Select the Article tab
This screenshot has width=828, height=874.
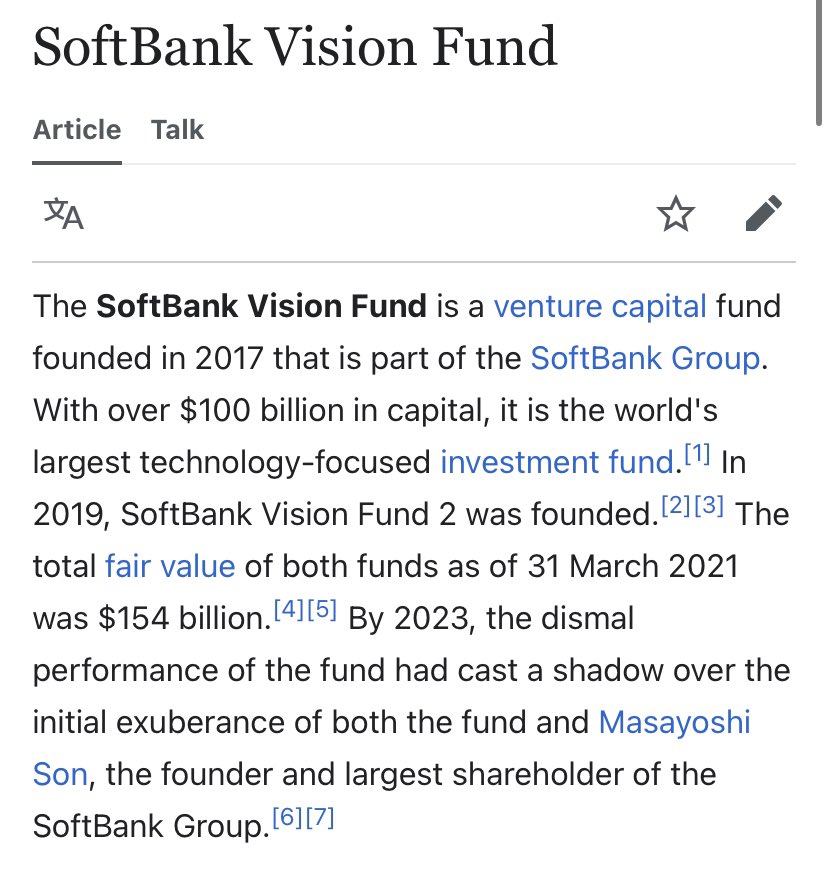click(77, 130)
